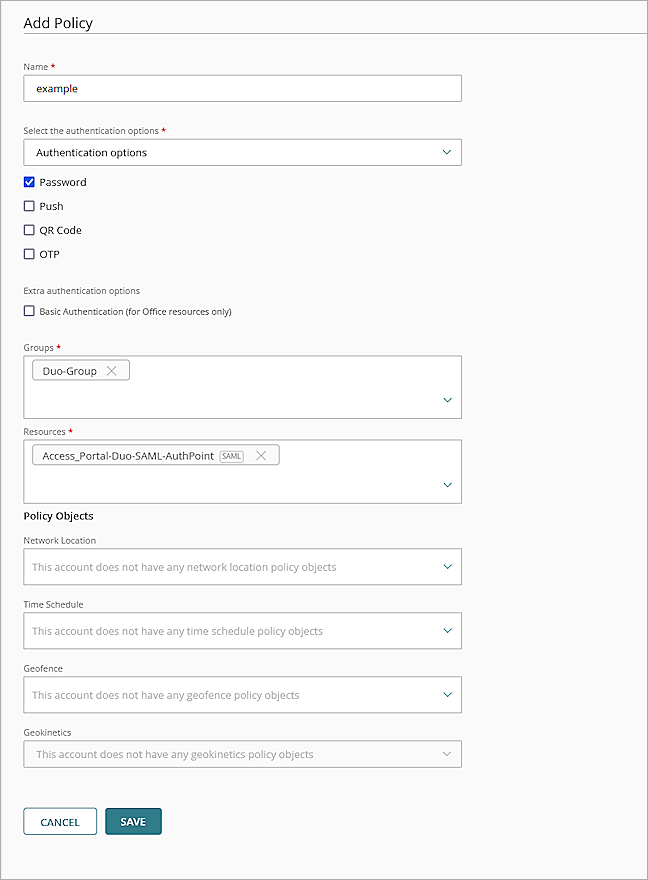Image resolution: width=648 pixels, height=880 pixels.
Task: Open the Authentication options dropdown
Action: [x=242, y=152]
